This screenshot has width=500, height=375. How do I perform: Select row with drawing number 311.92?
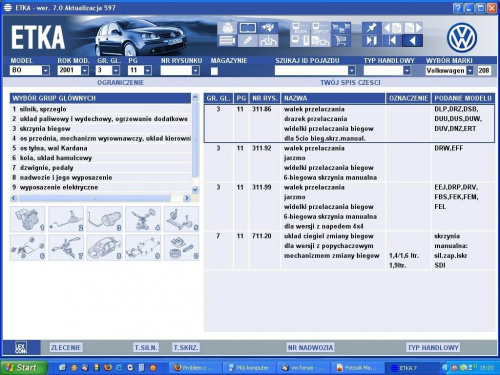tap(349, 163)
